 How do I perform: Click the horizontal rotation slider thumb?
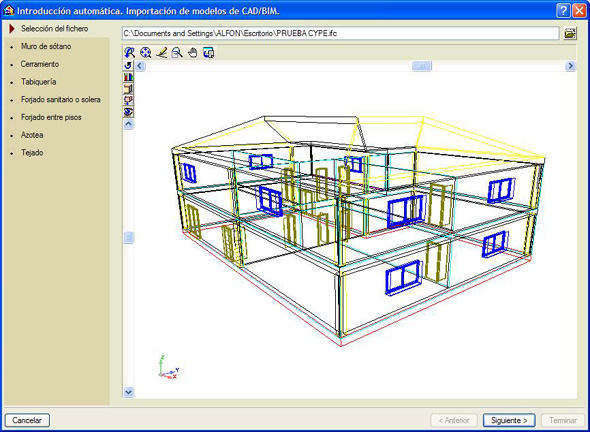tap(422, 66)
